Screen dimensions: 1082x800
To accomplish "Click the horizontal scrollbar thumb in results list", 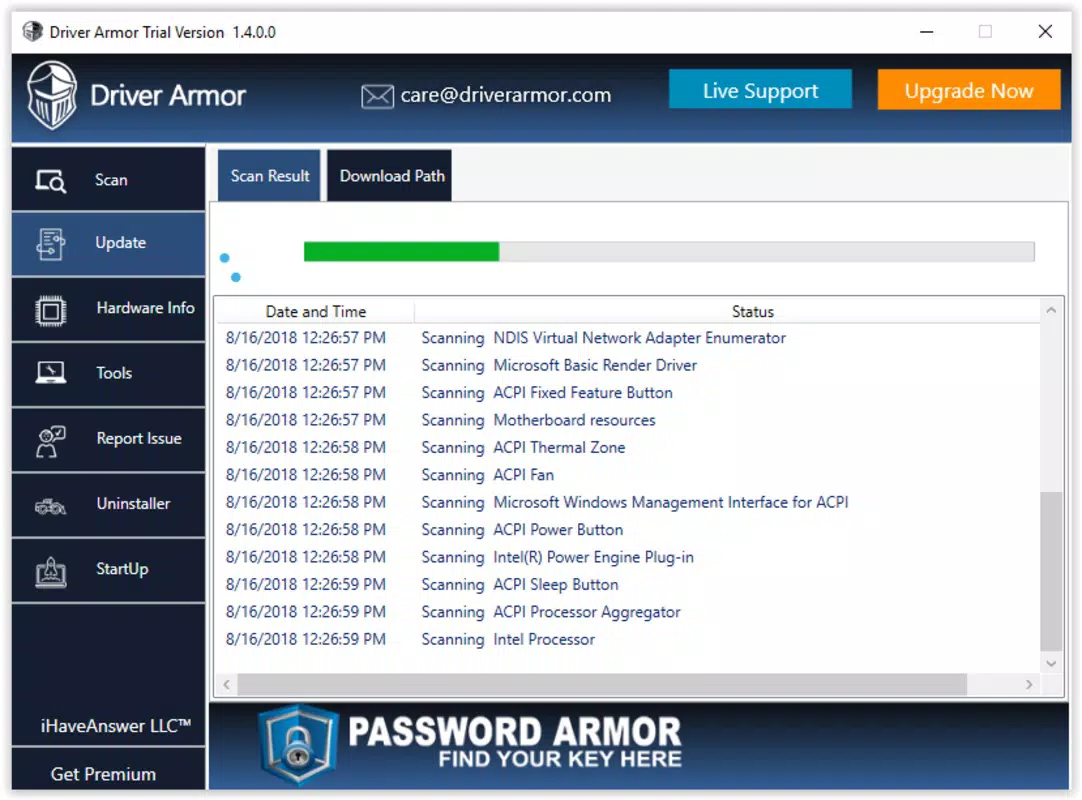I will (602, 684).
